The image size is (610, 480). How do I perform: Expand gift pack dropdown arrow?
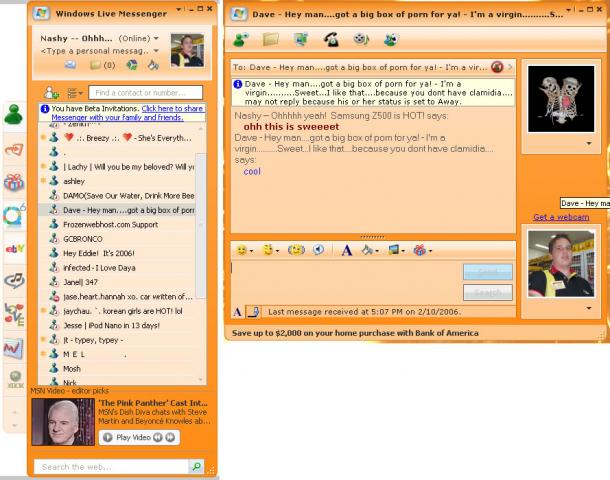pyautogui.click(x=430, y=251)
